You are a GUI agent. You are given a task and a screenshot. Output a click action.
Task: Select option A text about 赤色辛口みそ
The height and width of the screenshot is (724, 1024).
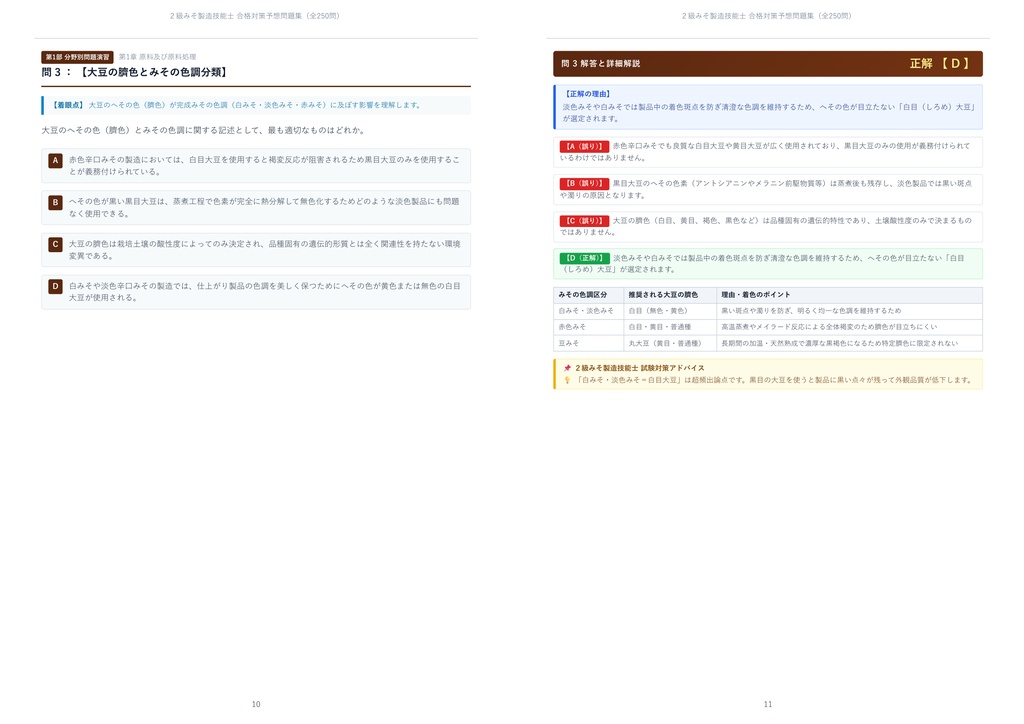[x=264, y=166]
